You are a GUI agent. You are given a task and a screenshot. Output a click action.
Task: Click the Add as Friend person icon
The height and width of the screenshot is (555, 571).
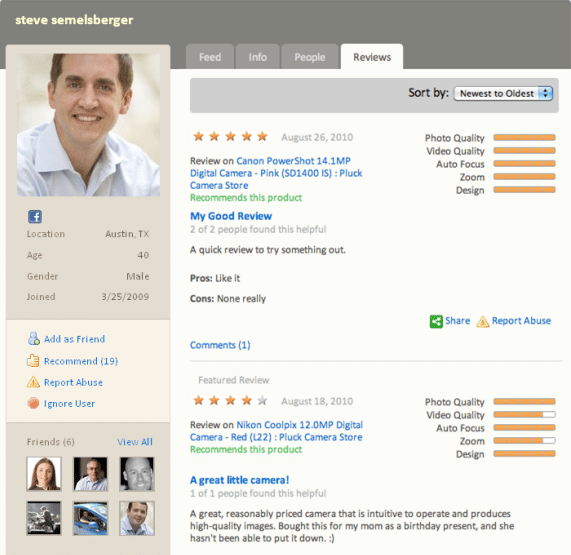[x=34, y=339]
